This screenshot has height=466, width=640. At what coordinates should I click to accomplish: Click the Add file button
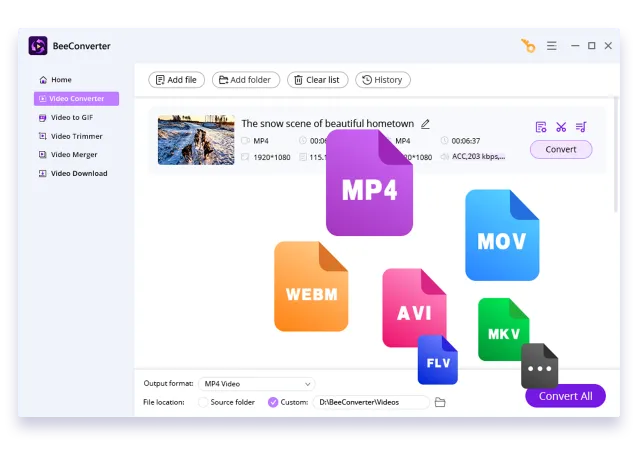pos(176,80)
